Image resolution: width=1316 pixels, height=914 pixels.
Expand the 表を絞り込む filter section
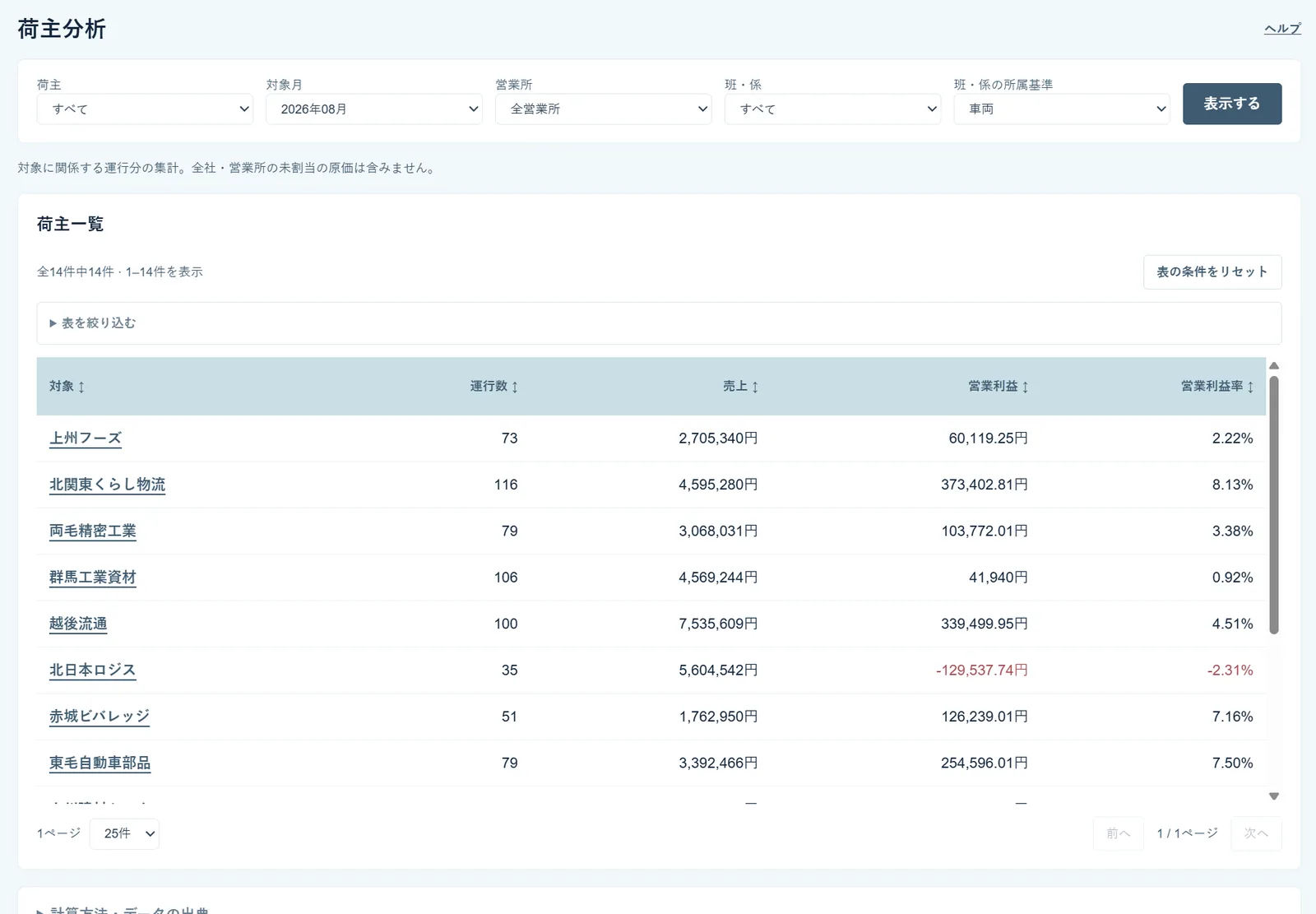(92, 323)
